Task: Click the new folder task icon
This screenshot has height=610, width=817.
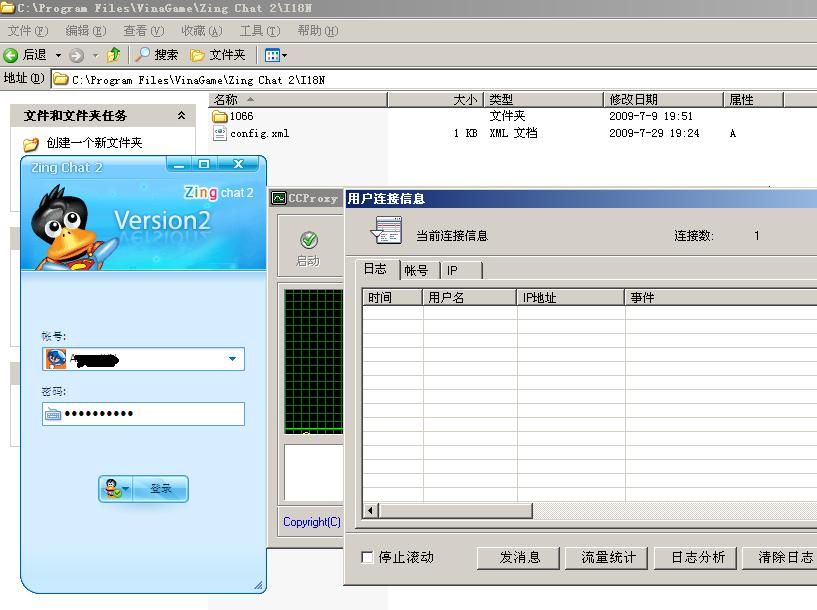Action: tap(31, 144)
